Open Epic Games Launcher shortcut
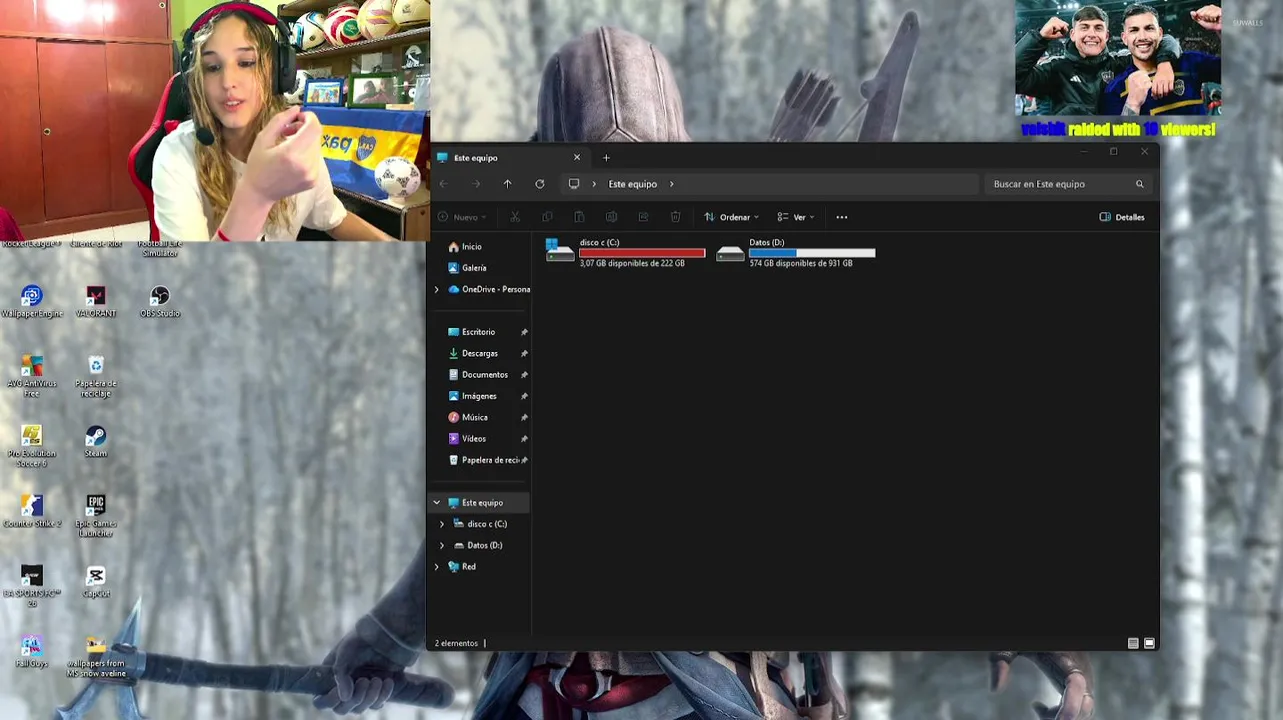 click(x=96, y=516)
